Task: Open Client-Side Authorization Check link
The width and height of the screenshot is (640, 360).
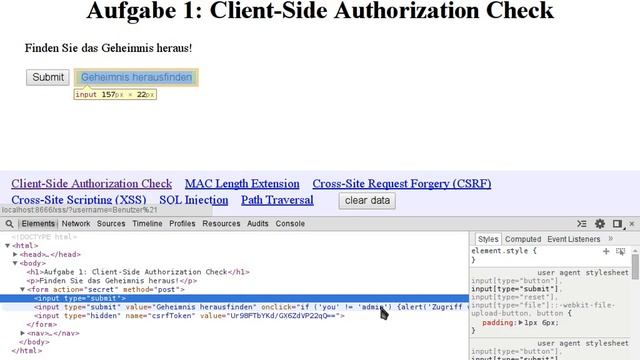Action: tap(91, 184)
